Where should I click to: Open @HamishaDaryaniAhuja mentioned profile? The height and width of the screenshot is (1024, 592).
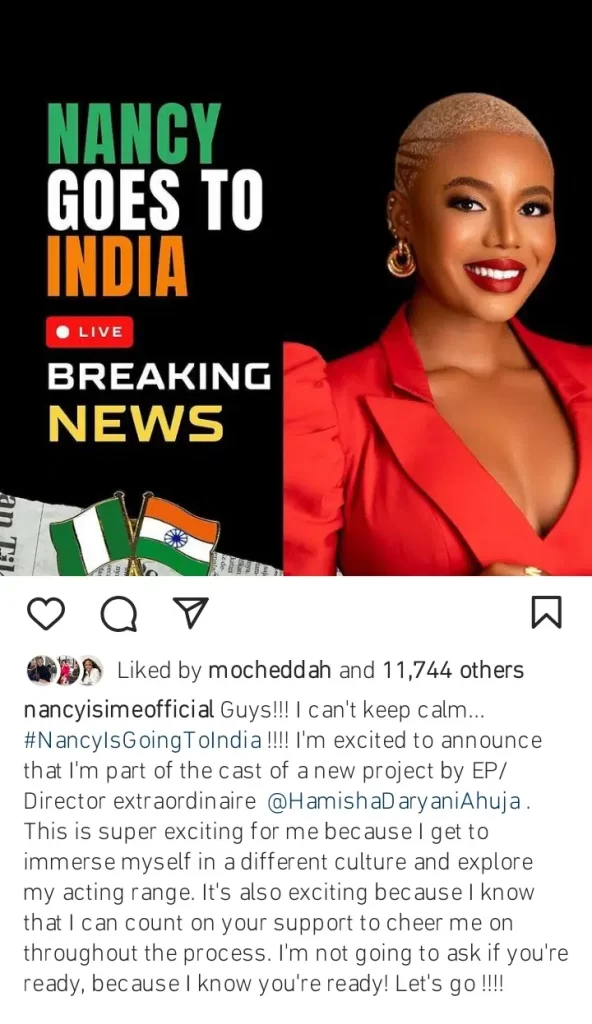tap(394, 801)
